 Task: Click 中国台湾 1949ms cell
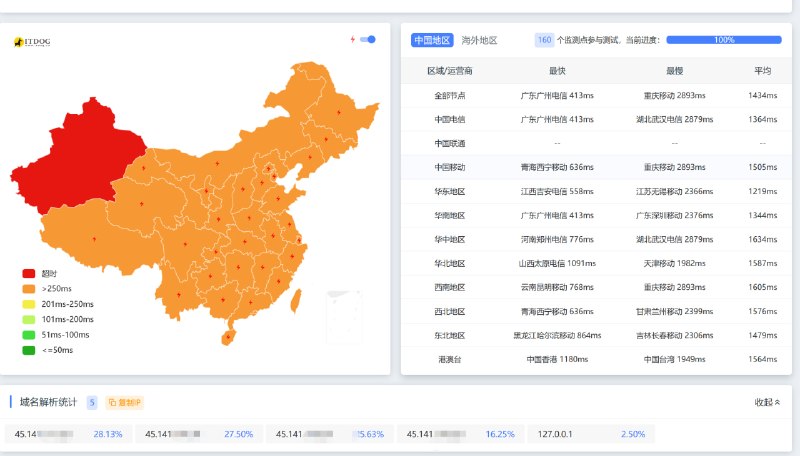coord(674,359)
